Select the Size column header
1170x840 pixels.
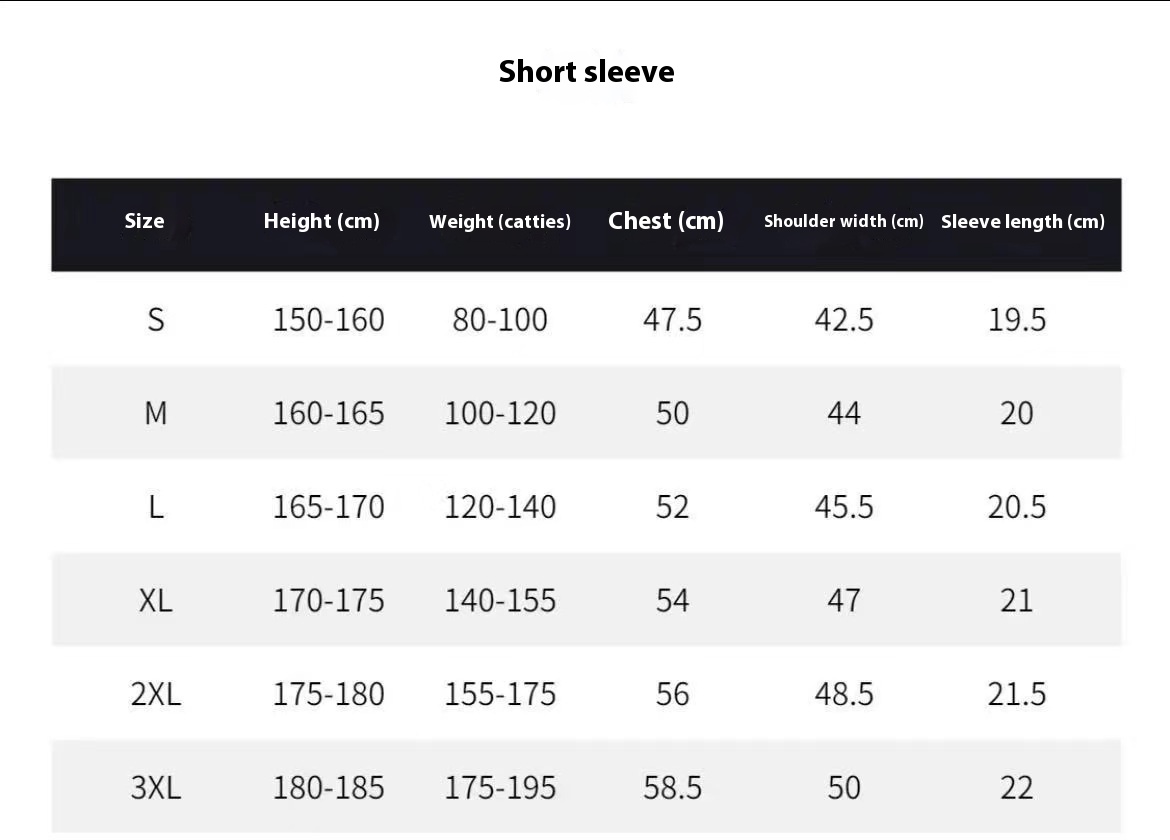[x=144, y=221]
